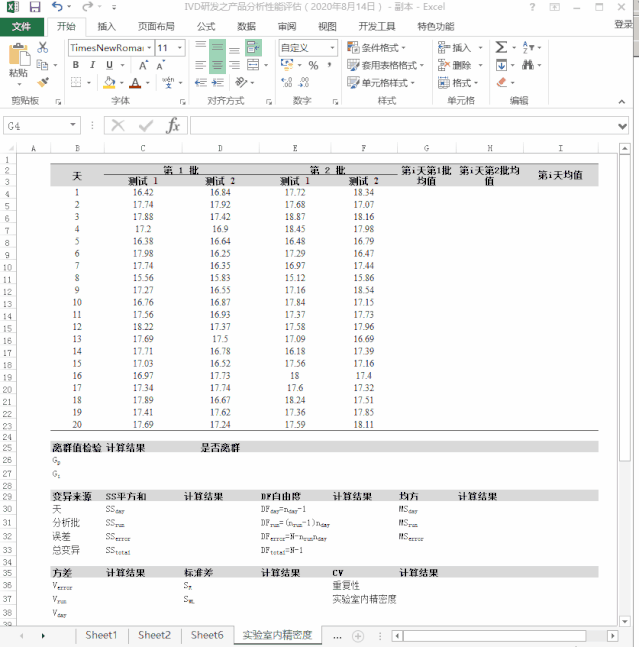Click the percent style icon

[313, 65]
